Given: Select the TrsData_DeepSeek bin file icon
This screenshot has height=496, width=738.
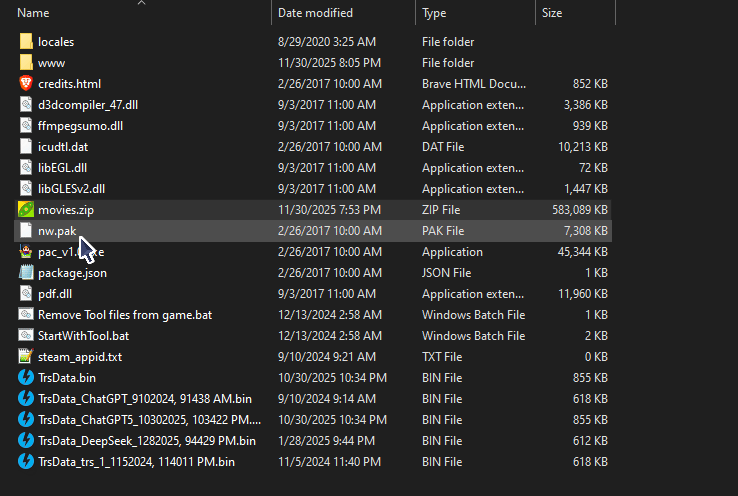Looking at the screenshot, I should [26, 441].
